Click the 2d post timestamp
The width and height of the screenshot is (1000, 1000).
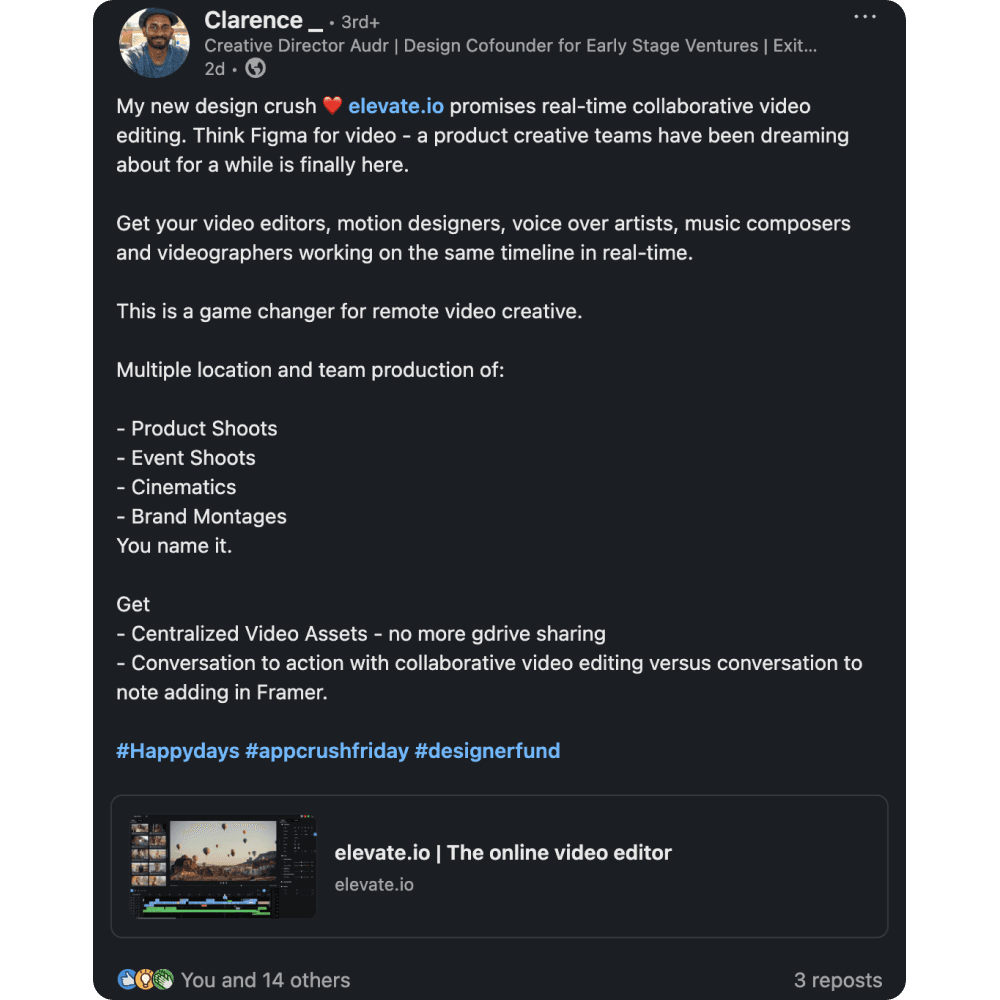coord(214,69)
